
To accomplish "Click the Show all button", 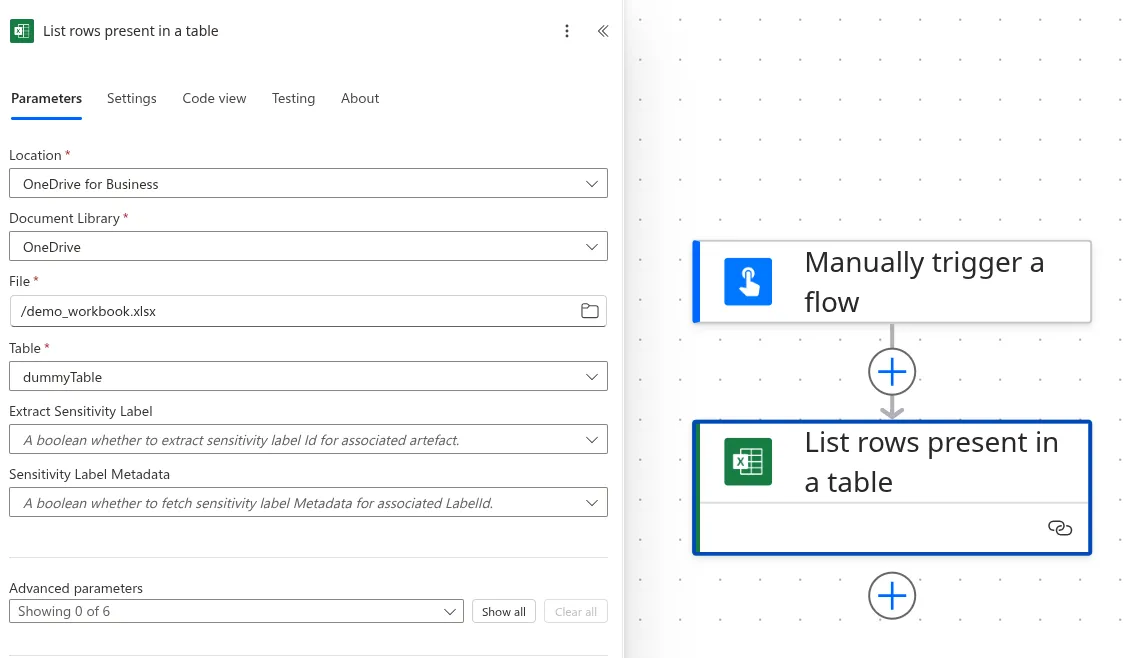I will click(x=503, y=611).
